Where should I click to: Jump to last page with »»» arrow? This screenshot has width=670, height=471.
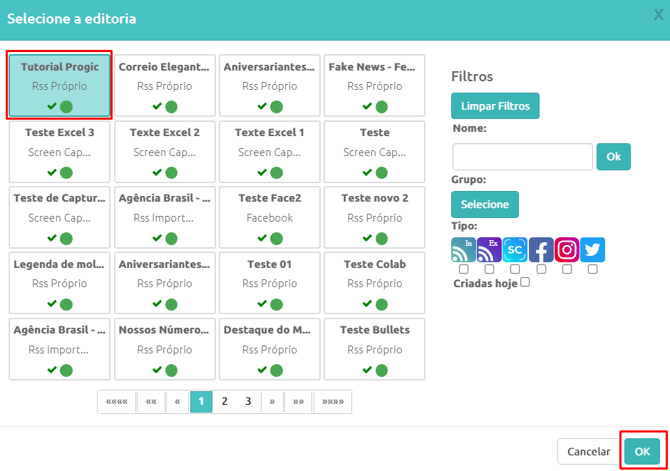(x=333, y=401)
